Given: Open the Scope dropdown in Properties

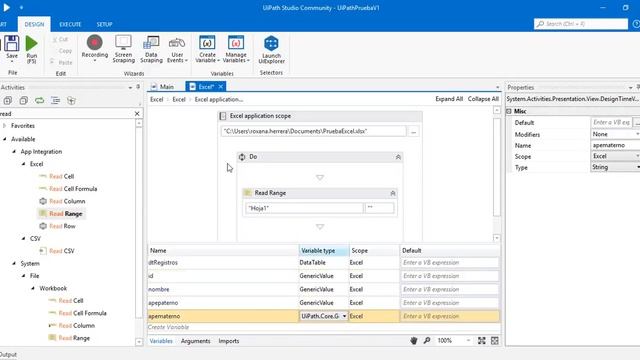Looking at the screenshot, I should 638,156.
